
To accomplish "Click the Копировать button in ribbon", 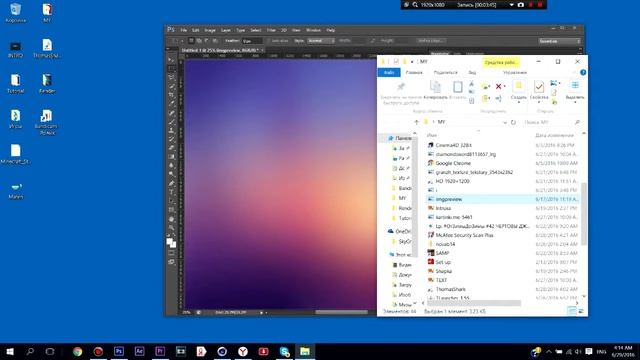I will (436, 90).
